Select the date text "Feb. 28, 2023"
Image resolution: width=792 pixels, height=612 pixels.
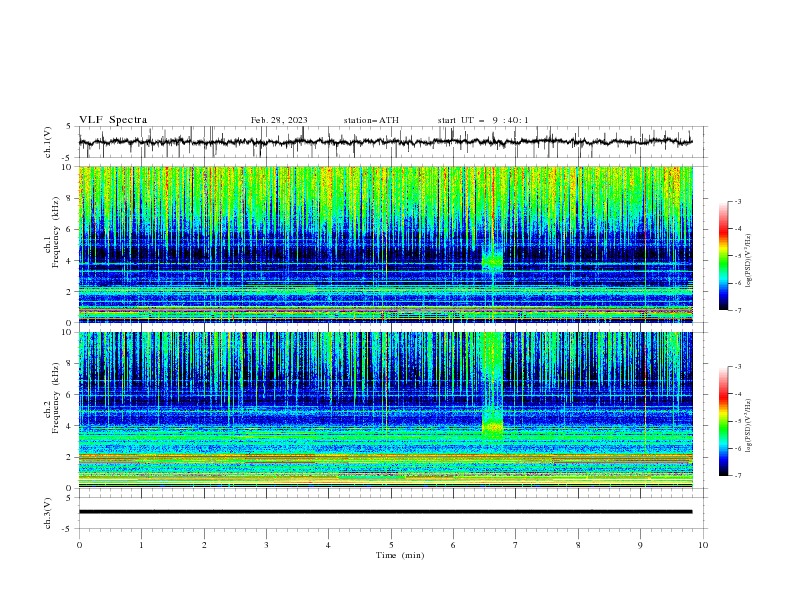pos(279,120)
